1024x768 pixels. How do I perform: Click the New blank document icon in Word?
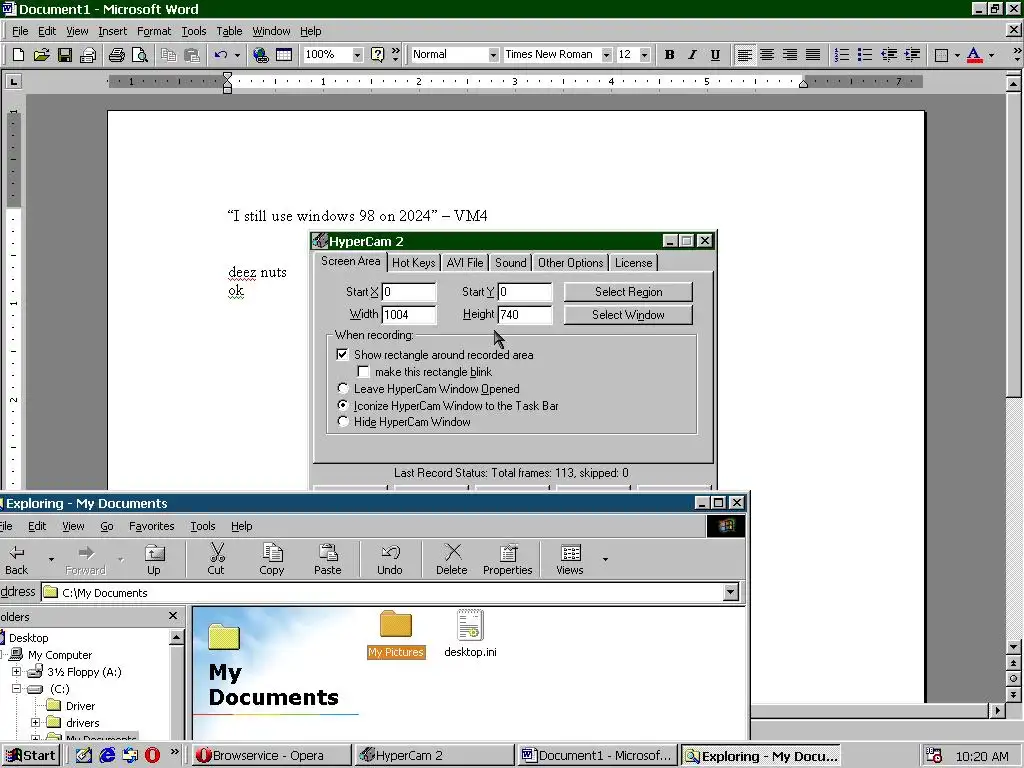click(18, 55)
